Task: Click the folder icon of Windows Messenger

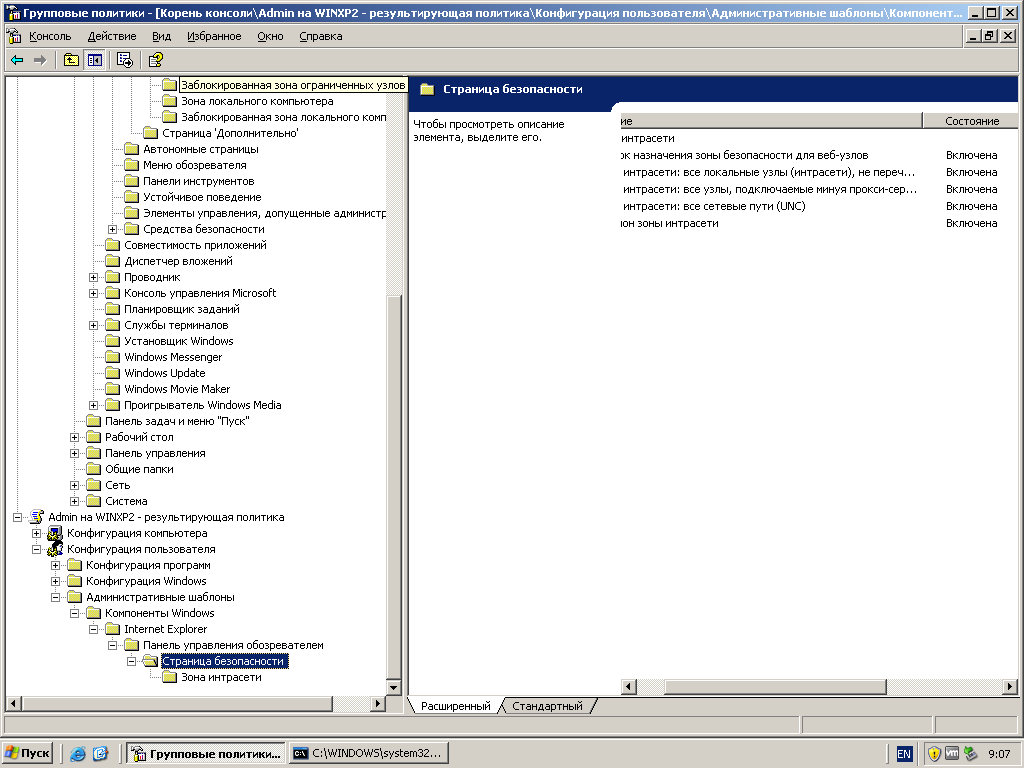Action: (x=113, y=357)
